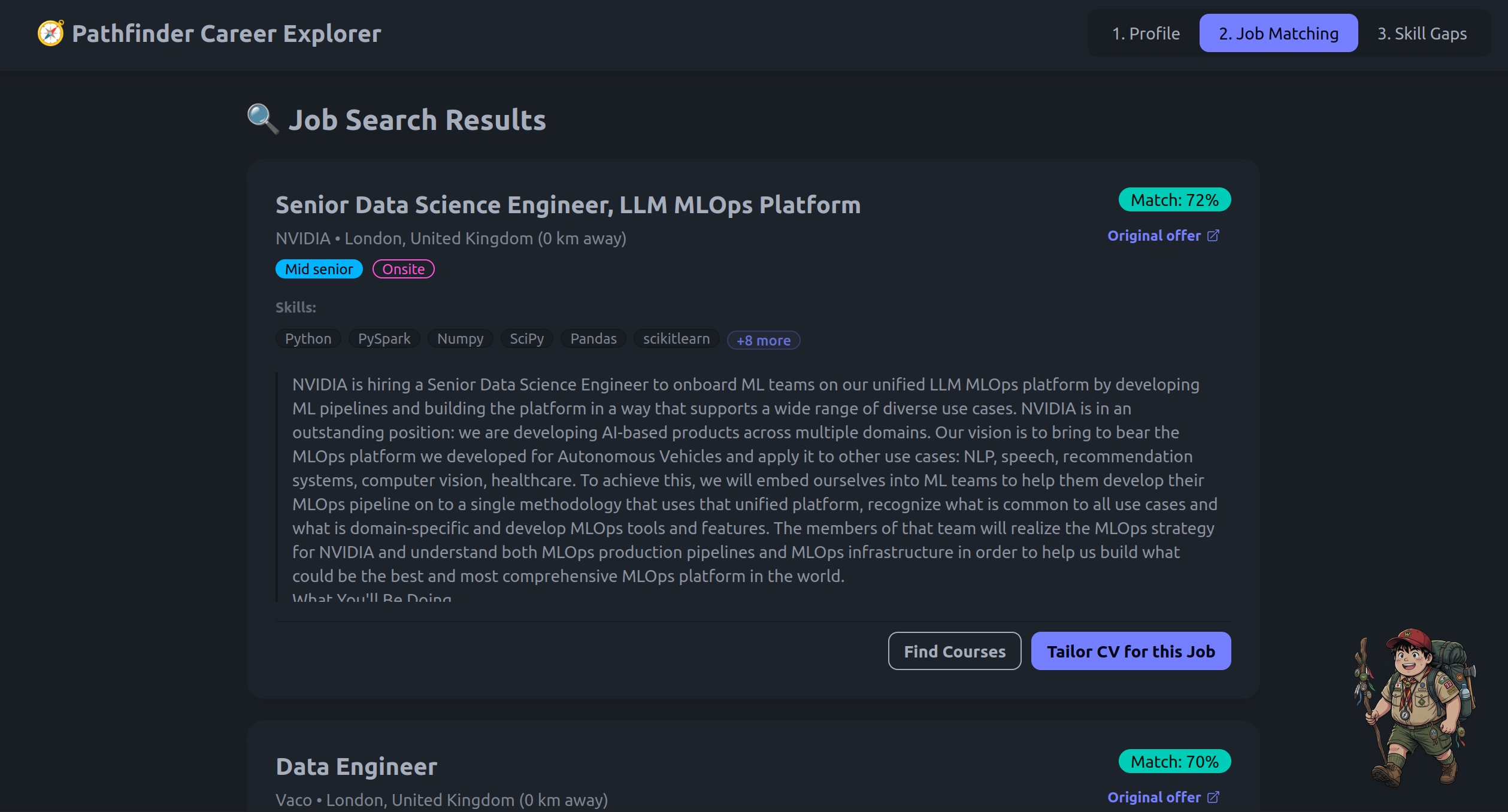Click the Python skill tag
1508x812 pixels.
click(308, 339)
